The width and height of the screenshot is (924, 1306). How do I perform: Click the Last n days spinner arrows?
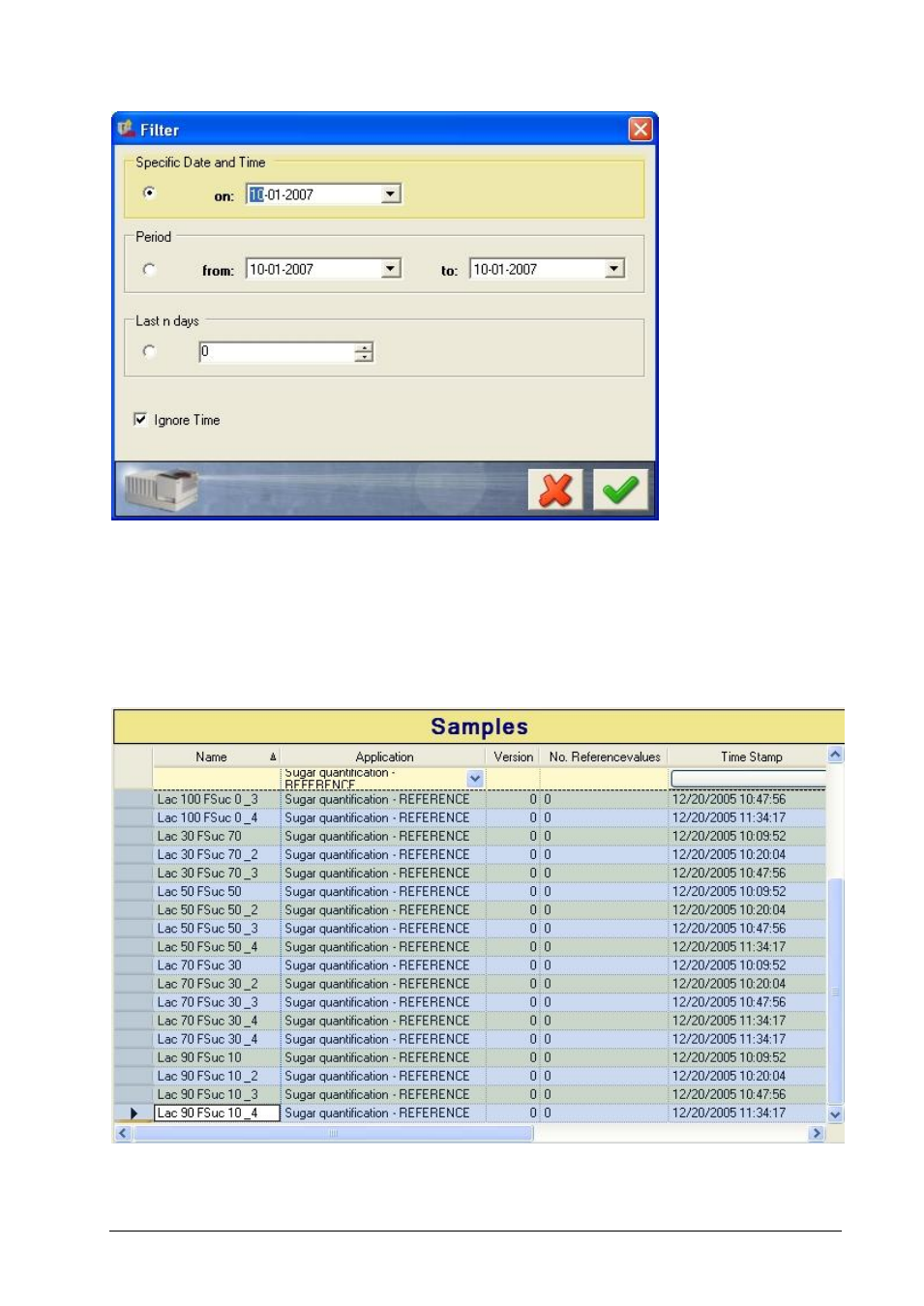pos(364,352)
